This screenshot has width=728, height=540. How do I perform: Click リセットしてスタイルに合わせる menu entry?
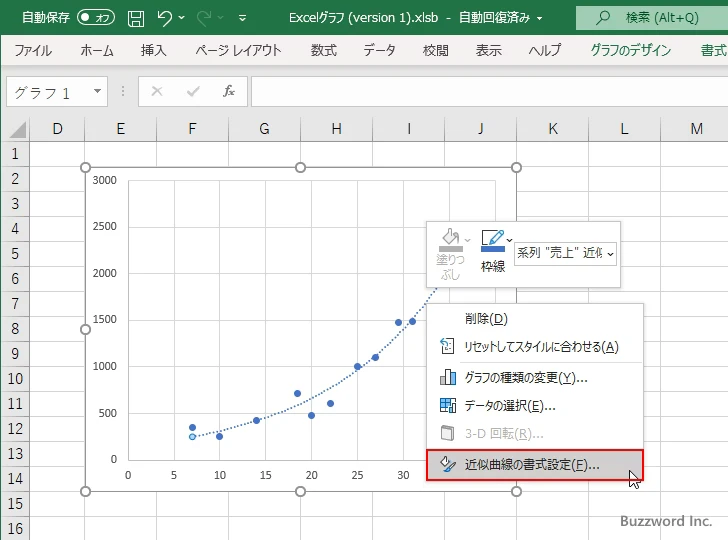[540, 347]
